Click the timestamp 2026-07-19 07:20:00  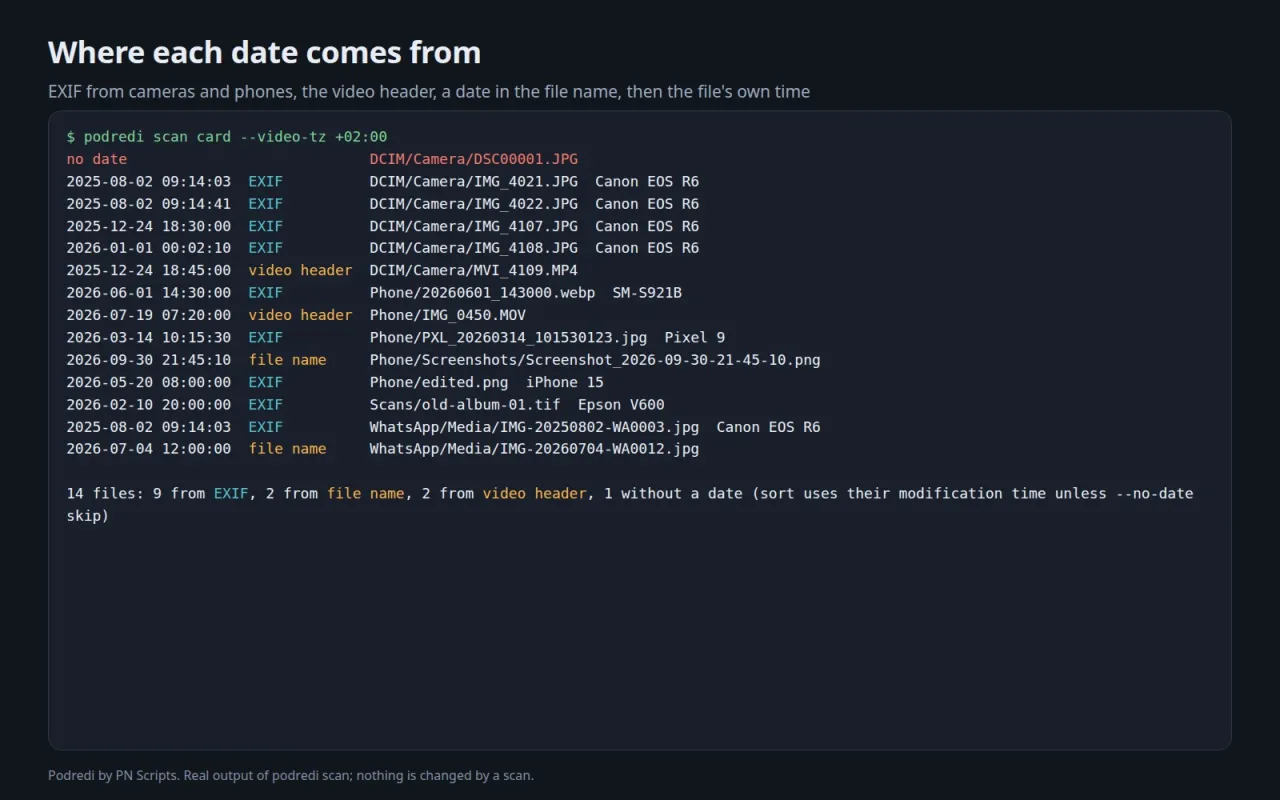pyautogui.click(x=149, y=315)
